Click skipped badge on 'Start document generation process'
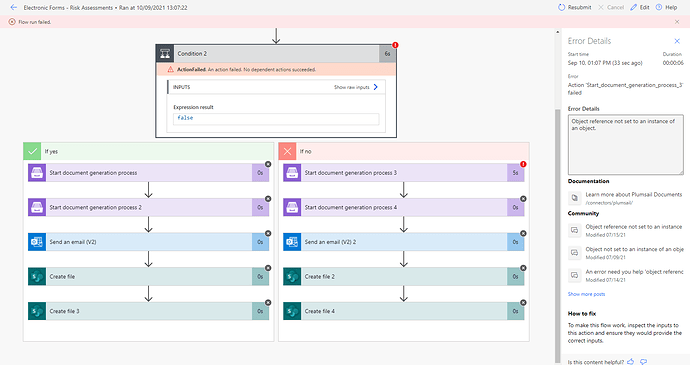This screenshot has height=365, width=690. [268, 164]
